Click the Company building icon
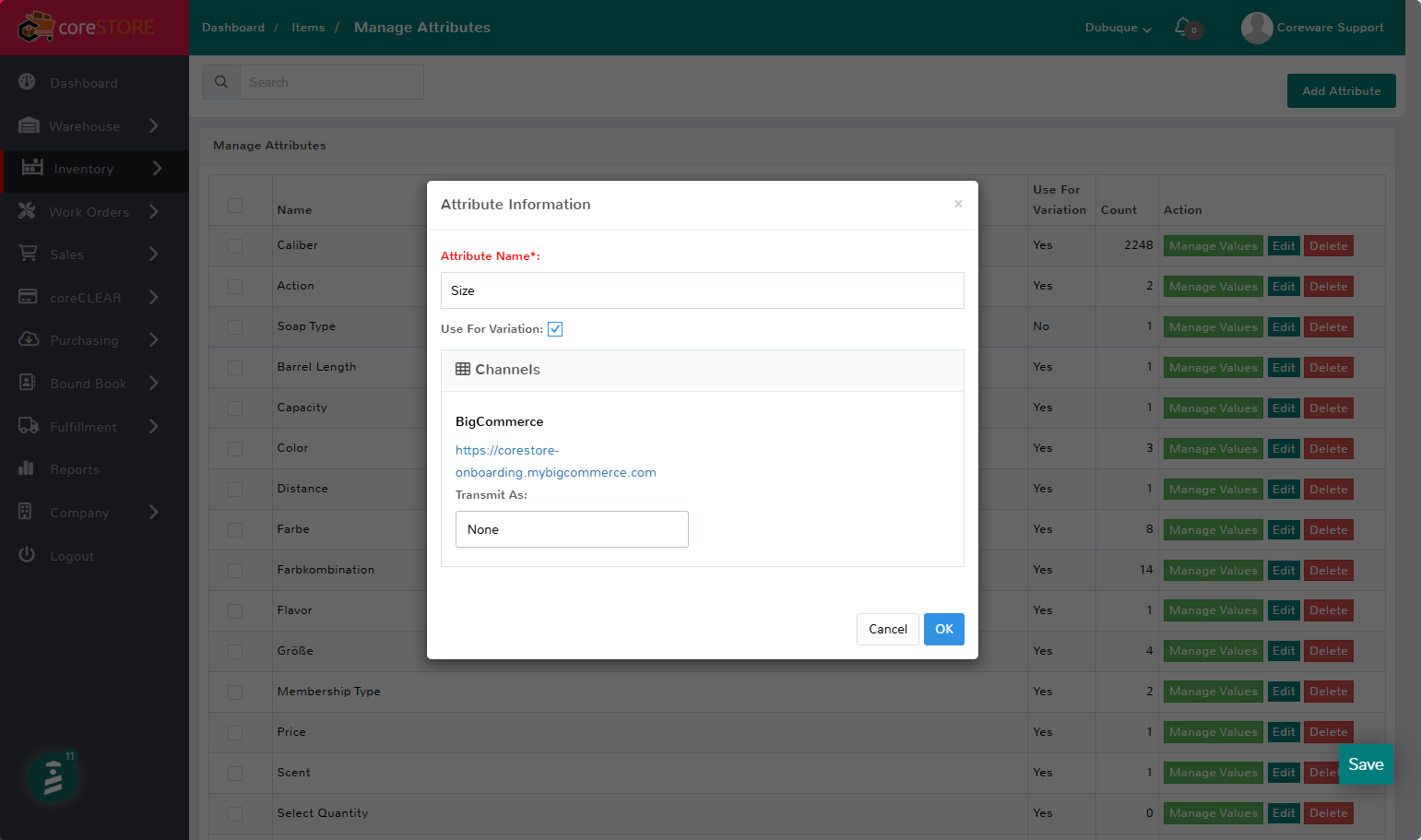 tap(25, 512)
